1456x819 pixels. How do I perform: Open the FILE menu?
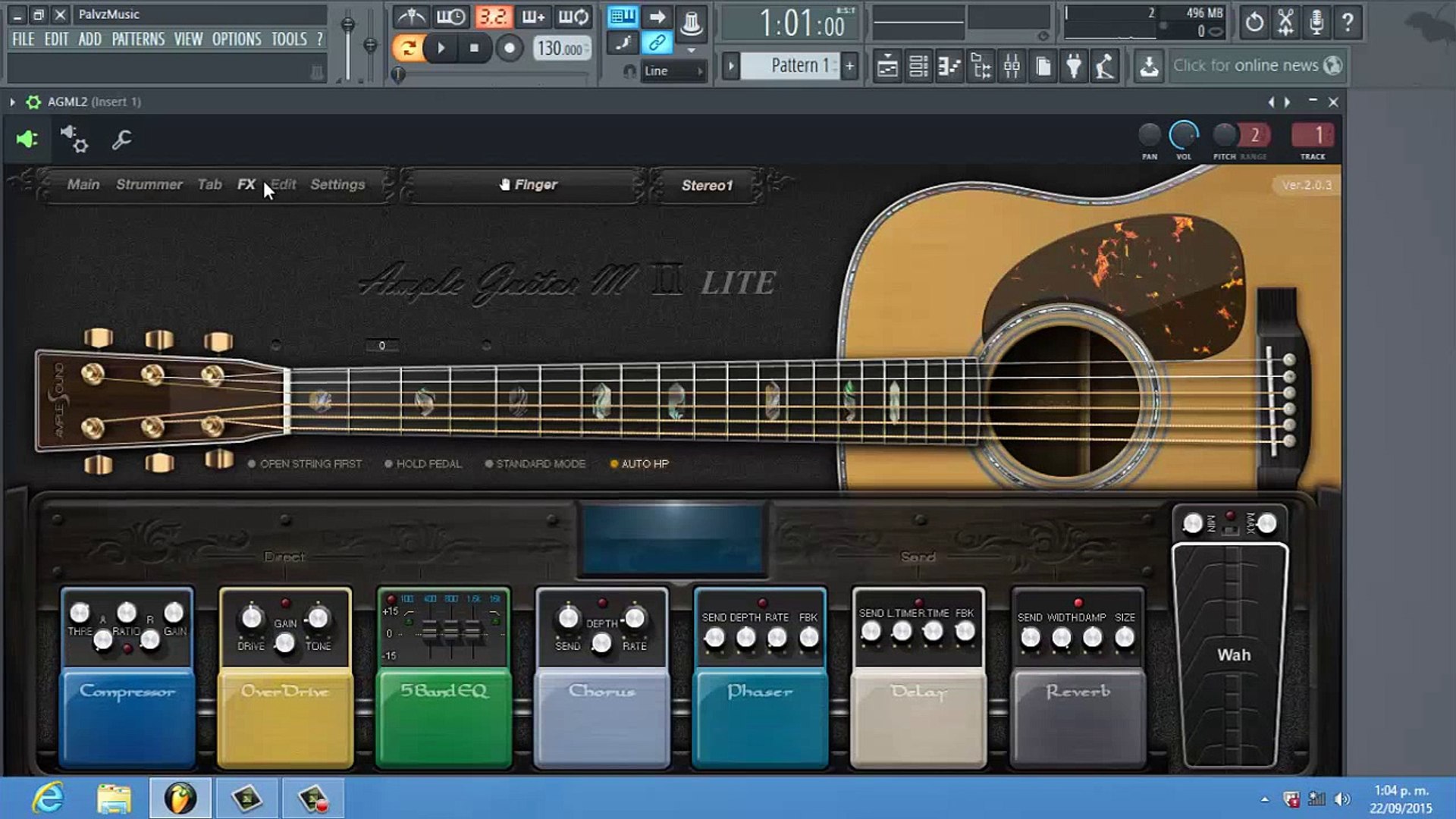tap(24, 39)
